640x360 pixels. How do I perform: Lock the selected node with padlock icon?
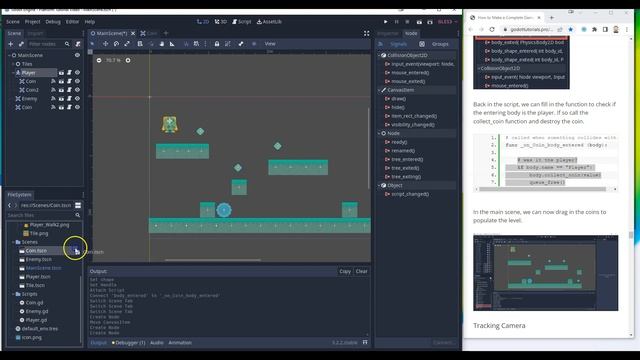click(x=217, y=44)
